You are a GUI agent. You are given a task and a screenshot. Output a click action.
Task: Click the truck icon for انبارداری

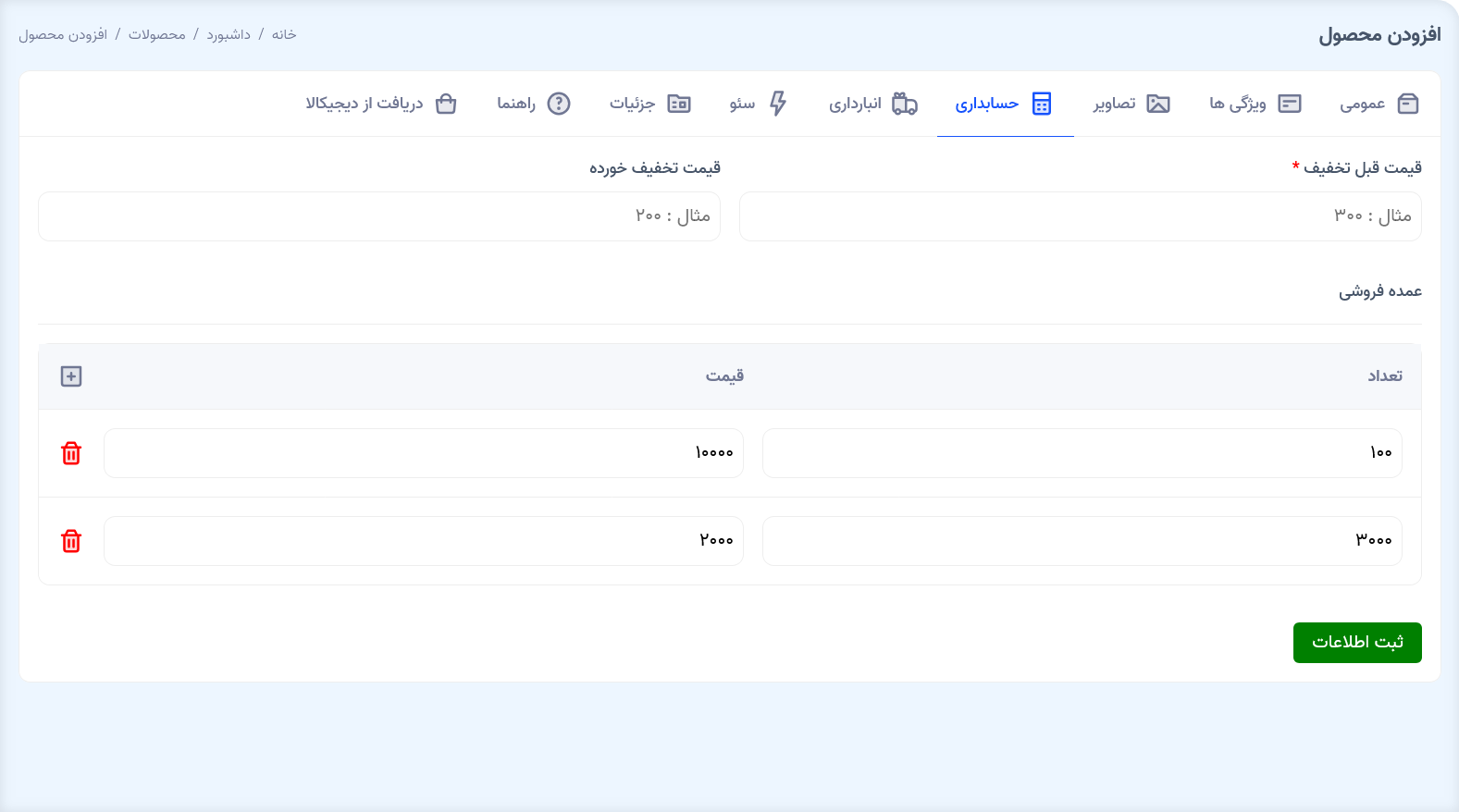coord(904,104)
